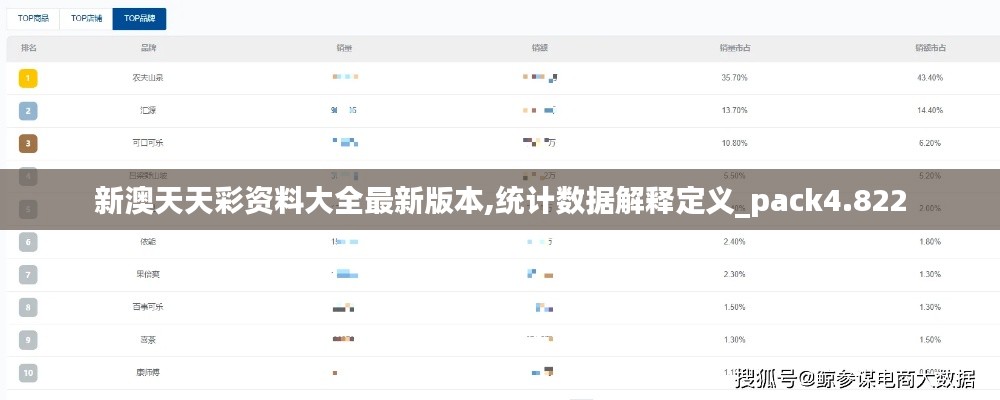Click the 2.40% value in rank 6 row
Image resolution: width=1000 pixels, height=400 pixels.
[735, 242]
